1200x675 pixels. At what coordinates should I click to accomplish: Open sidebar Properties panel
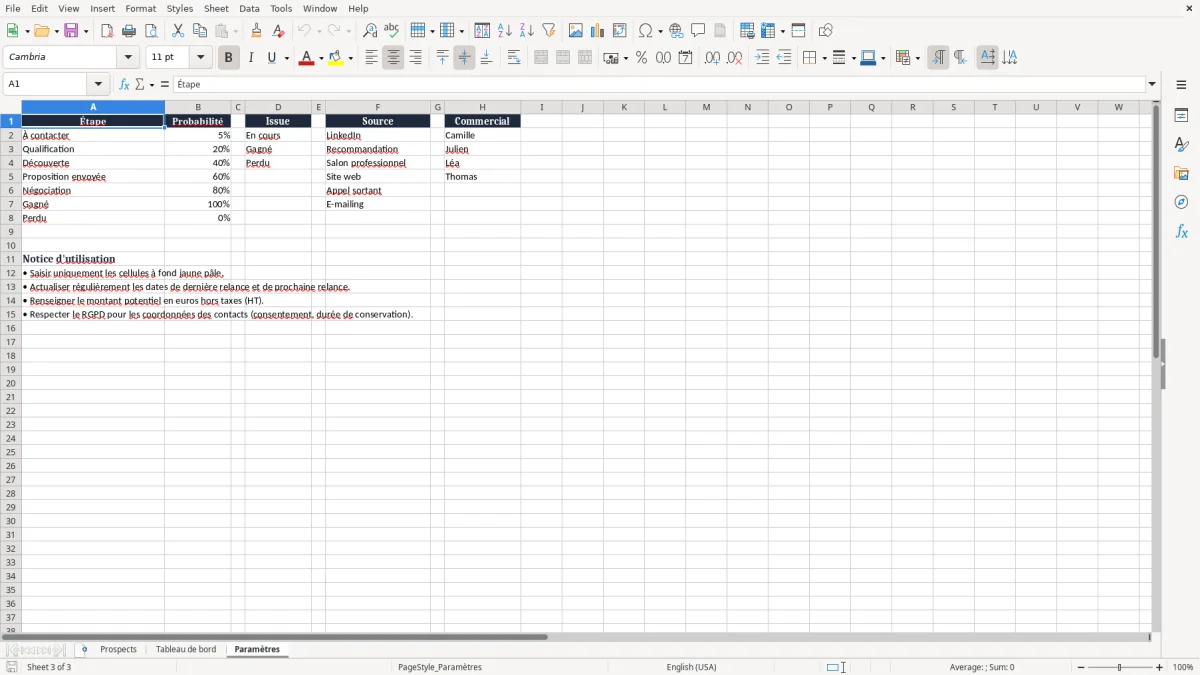click(1181, 116)
